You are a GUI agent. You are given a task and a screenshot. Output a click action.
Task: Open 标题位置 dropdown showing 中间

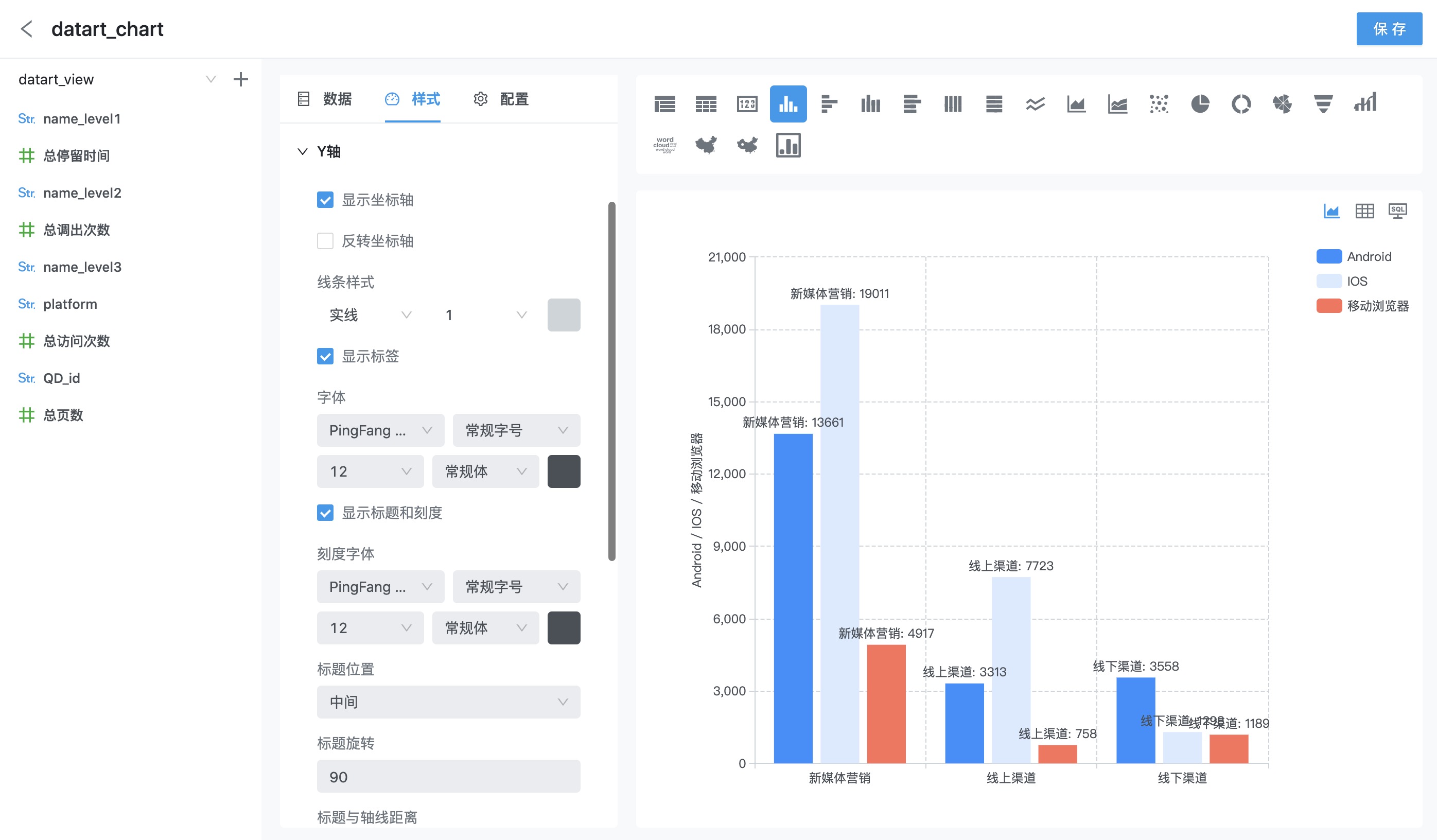tap(449, 702)
